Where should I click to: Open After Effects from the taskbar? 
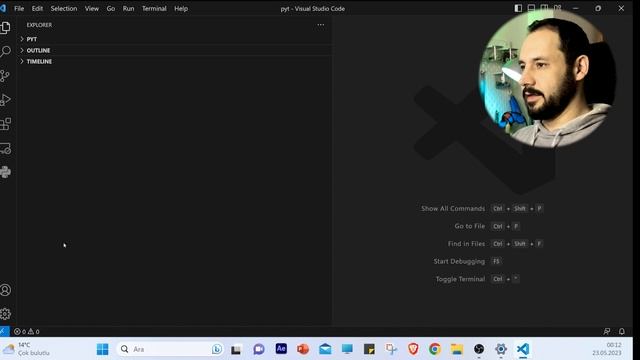[281, 349]
